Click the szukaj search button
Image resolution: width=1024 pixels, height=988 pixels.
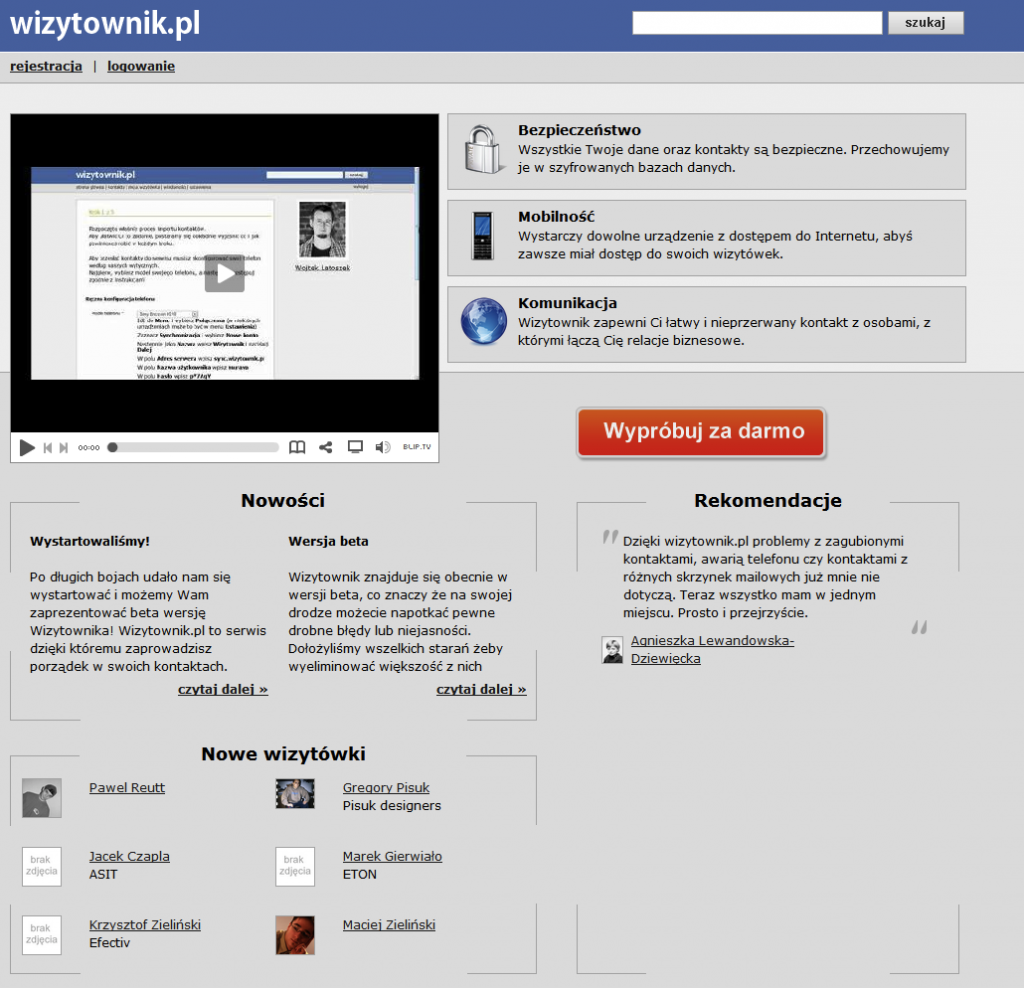[x=924, y=22]
